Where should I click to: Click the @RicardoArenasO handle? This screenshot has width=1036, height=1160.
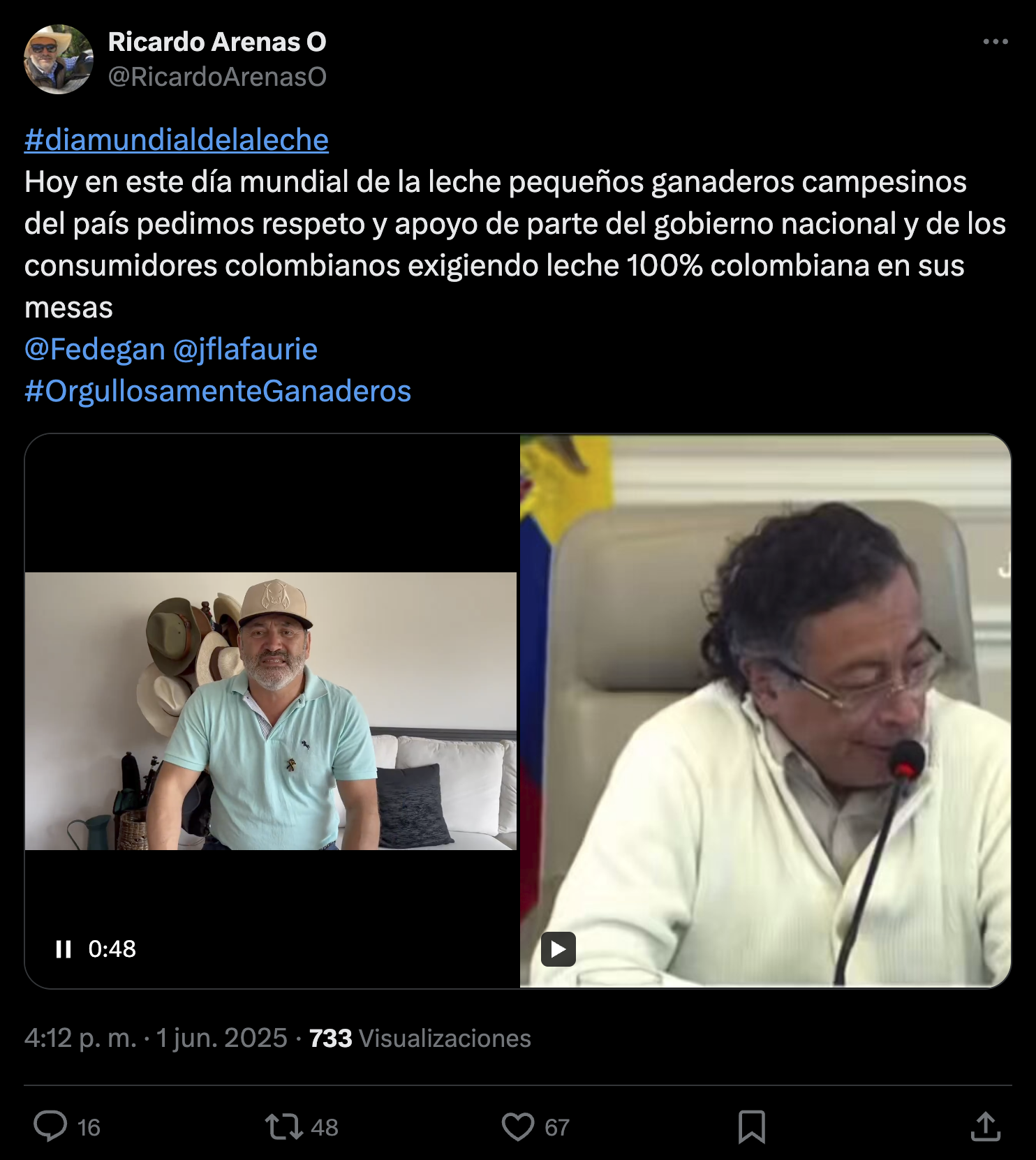(217, 77)
